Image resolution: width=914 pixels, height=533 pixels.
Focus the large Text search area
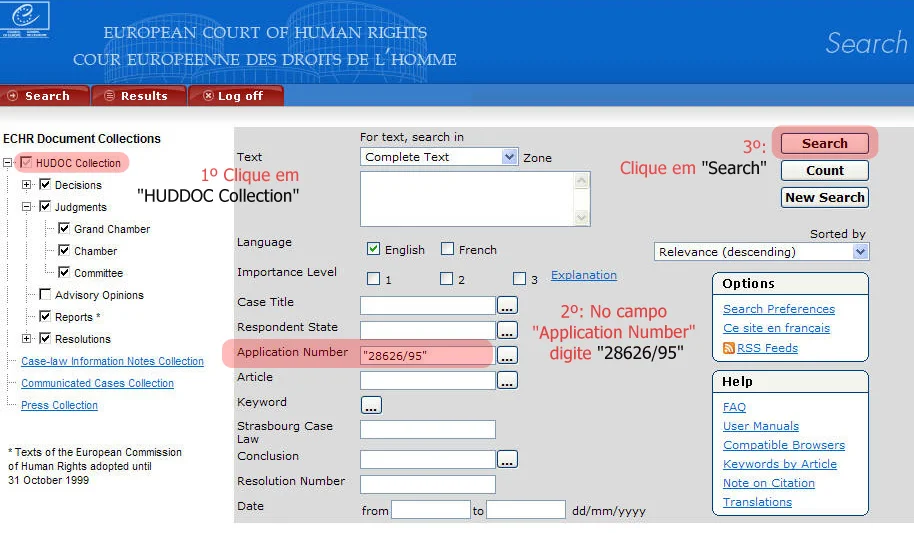pos(467,199)
